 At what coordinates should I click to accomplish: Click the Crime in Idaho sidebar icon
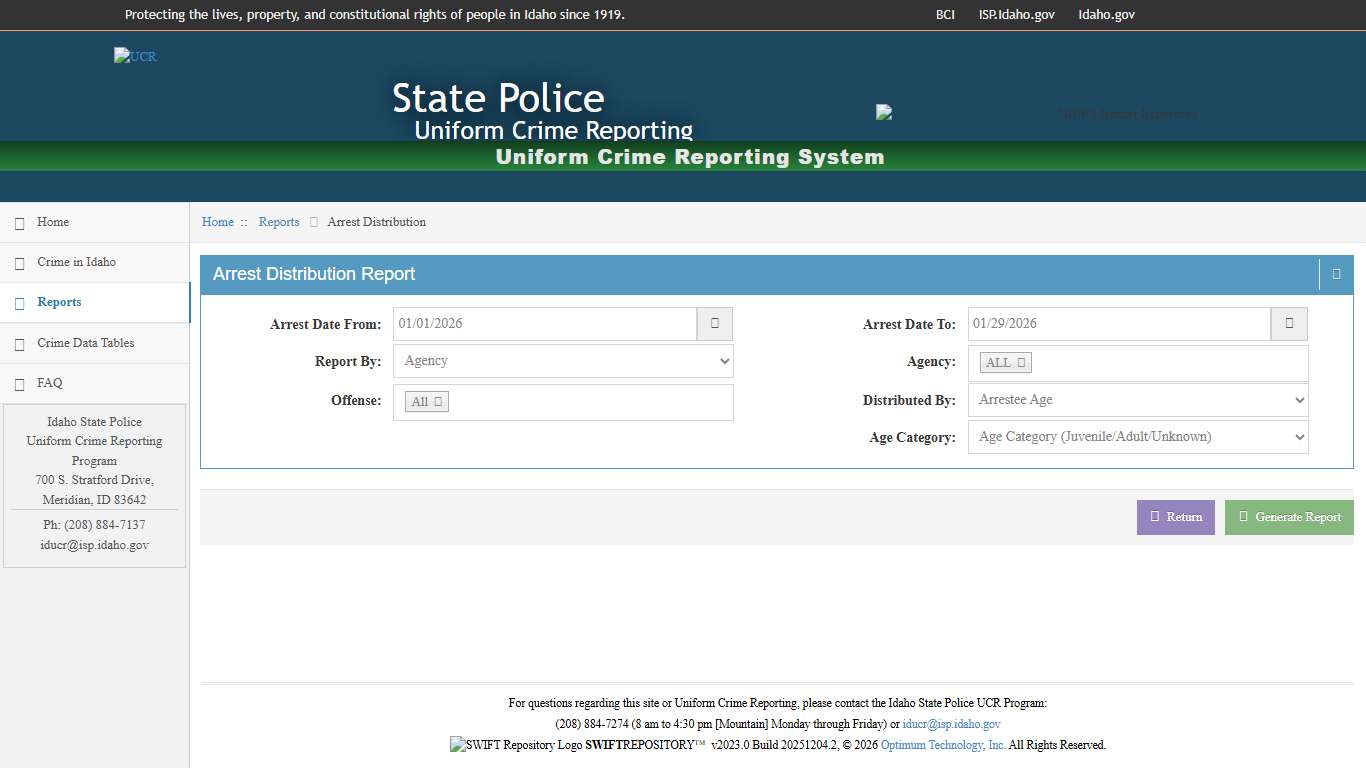(x=19, y=262)
